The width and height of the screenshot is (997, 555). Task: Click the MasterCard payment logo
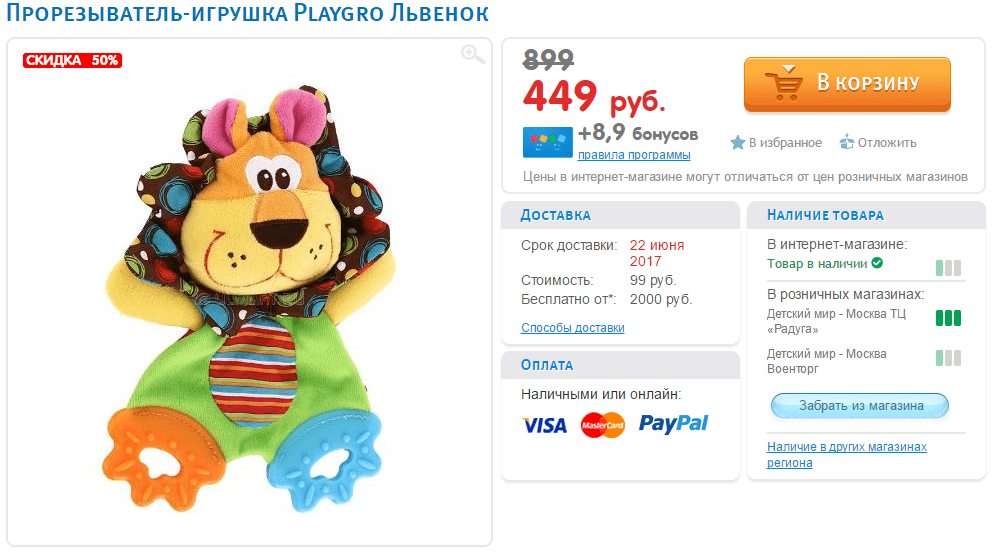602,425
